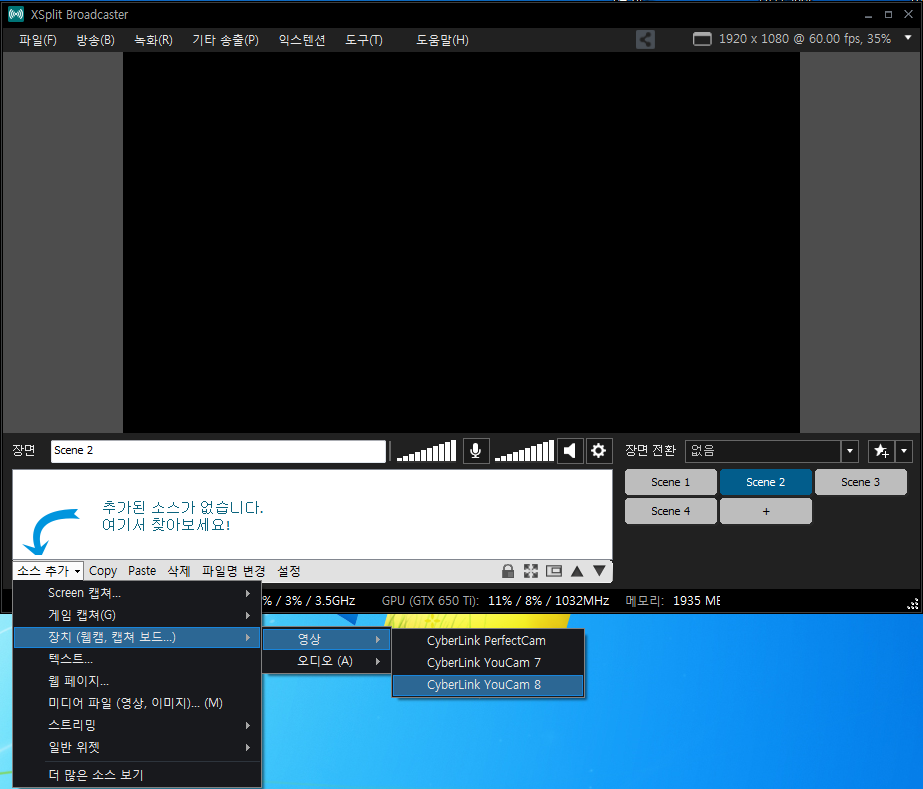The height and width of the screenshot is (789, 923).
Task: Choose 텍스트... source option
Action: (x=137, y=659)
